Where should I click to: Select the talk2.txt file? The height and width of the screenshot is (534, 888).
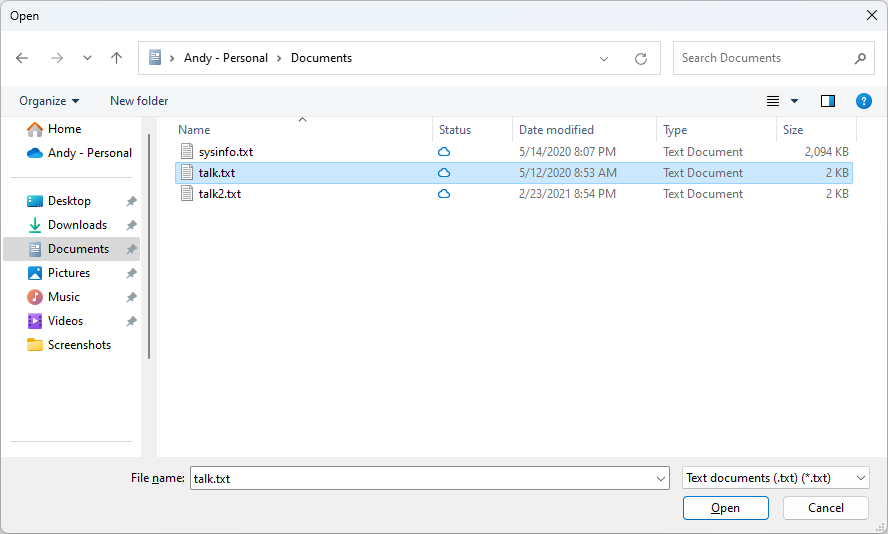[219, 194]
